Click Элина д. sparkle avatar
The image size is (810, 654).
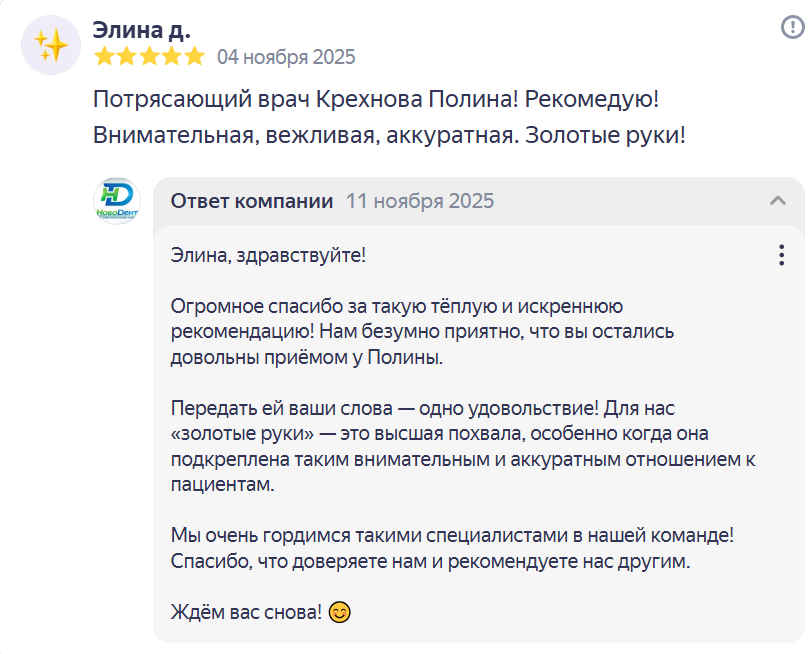coord(50,45)
